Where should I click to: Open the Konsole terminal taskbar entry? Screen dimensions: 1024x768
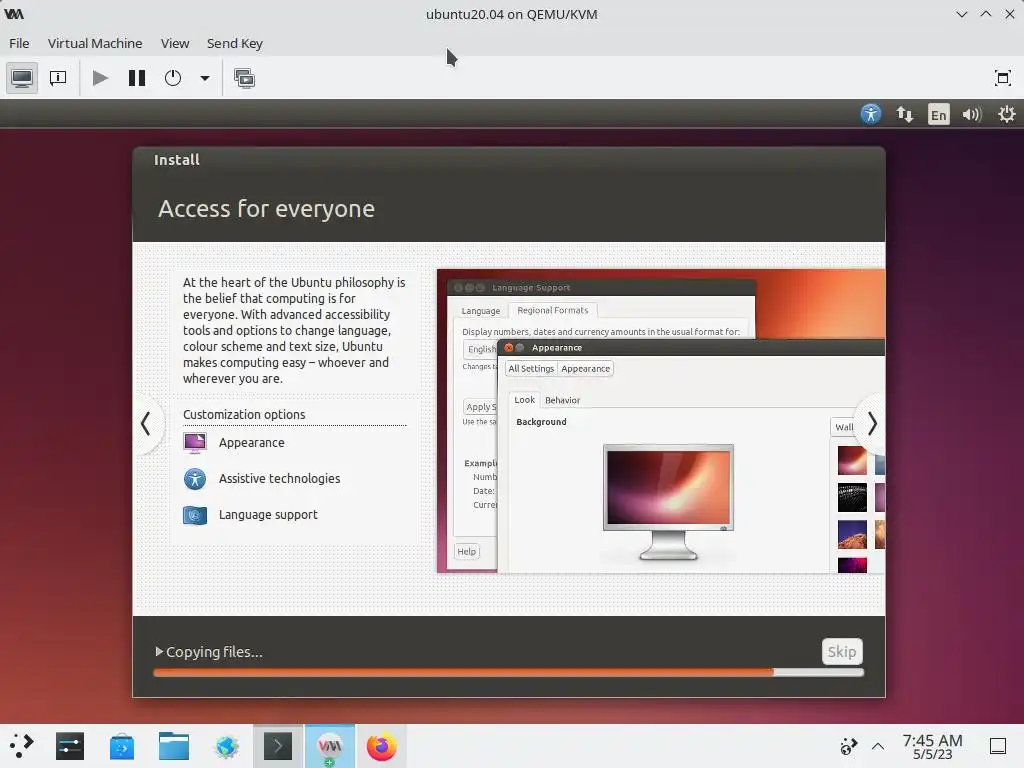click(278, 746)
